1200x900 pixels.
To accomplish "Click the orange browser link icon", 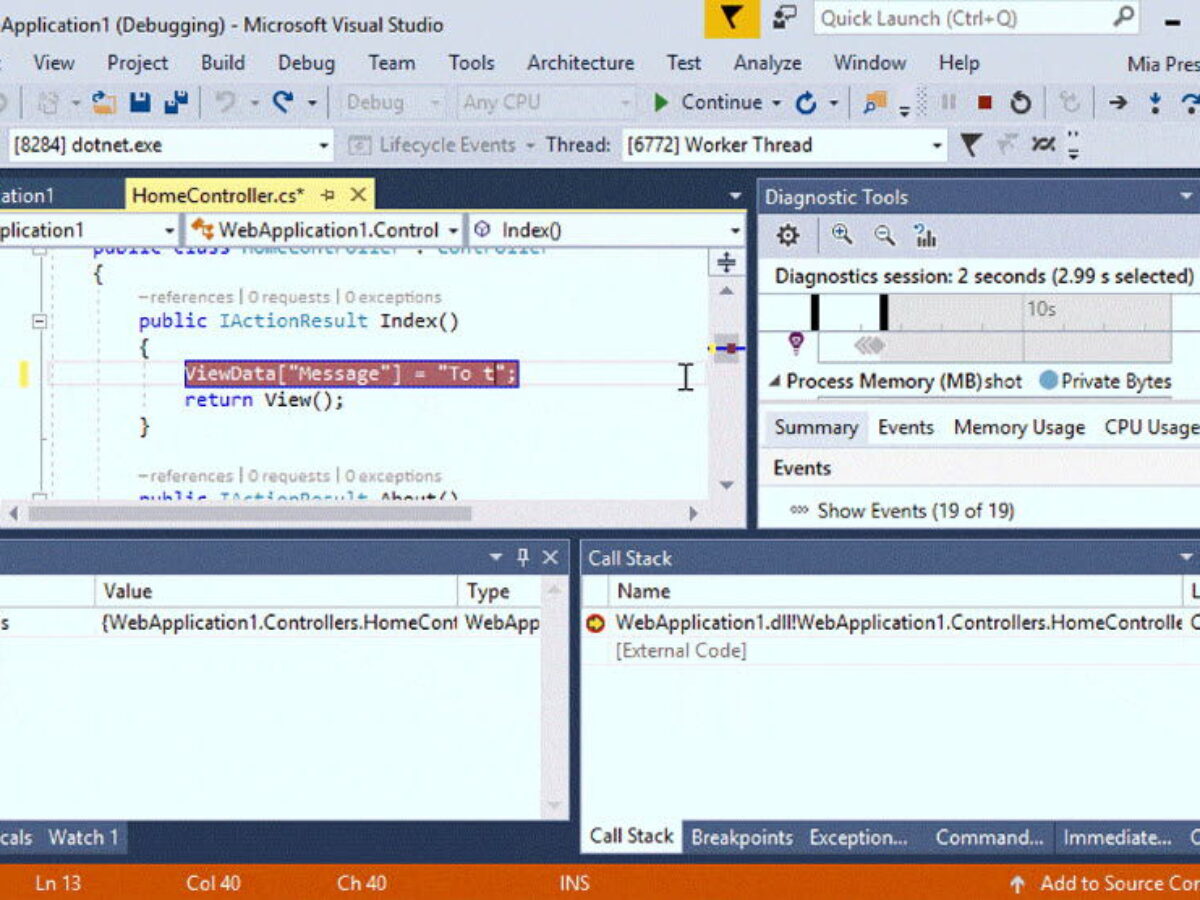I will point(875,102).
